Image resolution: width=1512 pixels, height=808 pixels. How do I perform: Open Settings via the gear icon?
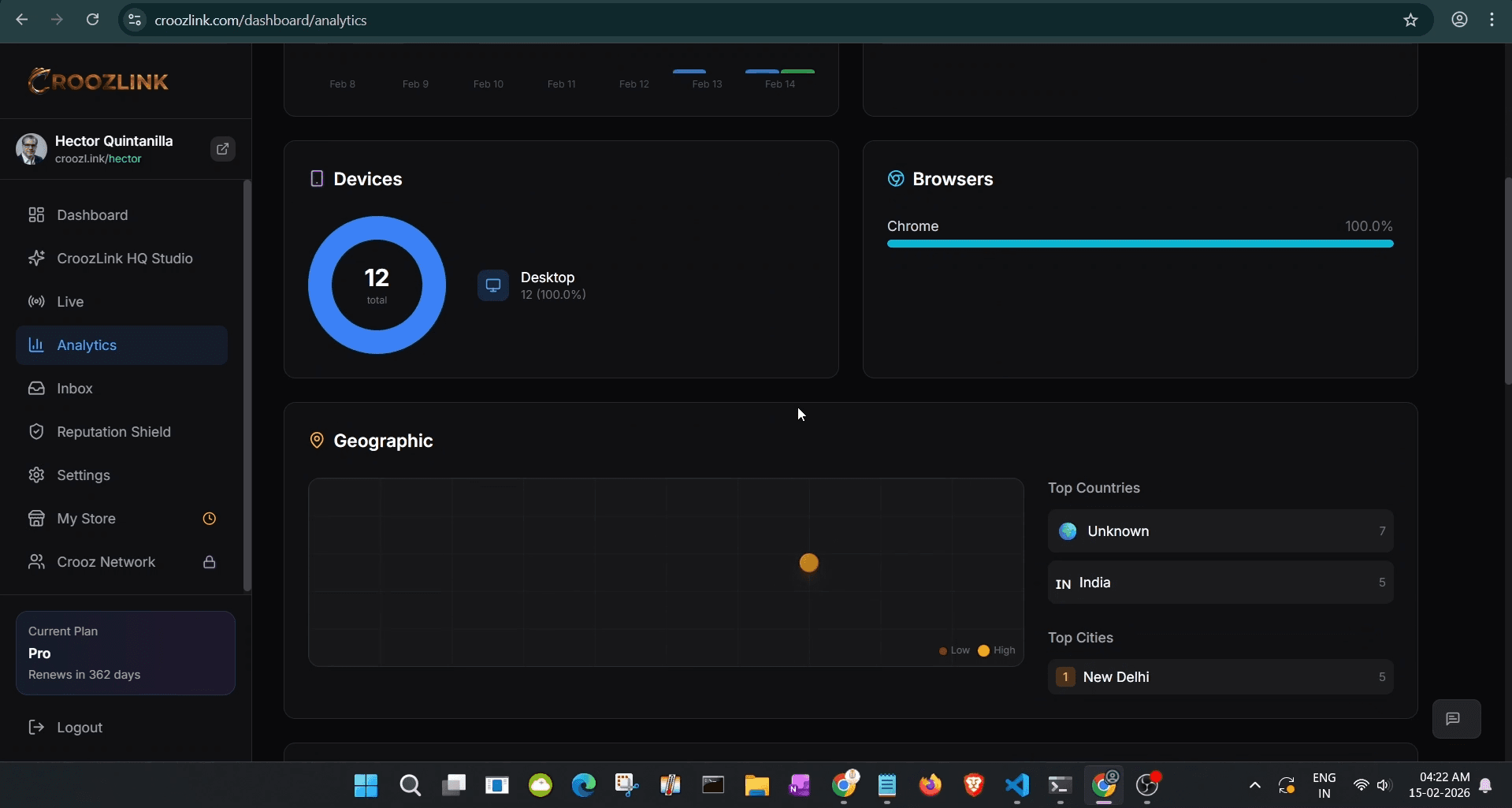pos(36,475)
